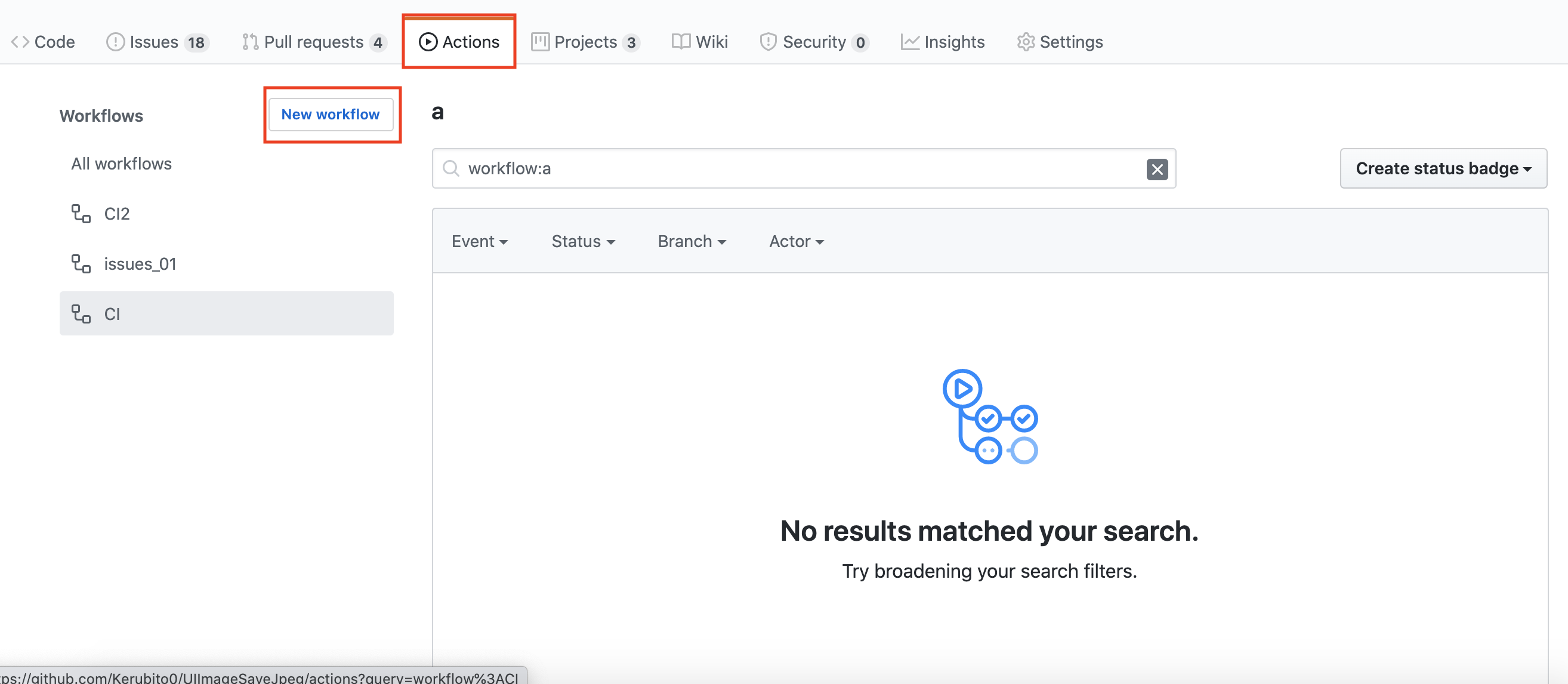Viewport: 1568px width, 684px height.
Task: Click the Wiki book icon
Action: (x=681, y=42)
